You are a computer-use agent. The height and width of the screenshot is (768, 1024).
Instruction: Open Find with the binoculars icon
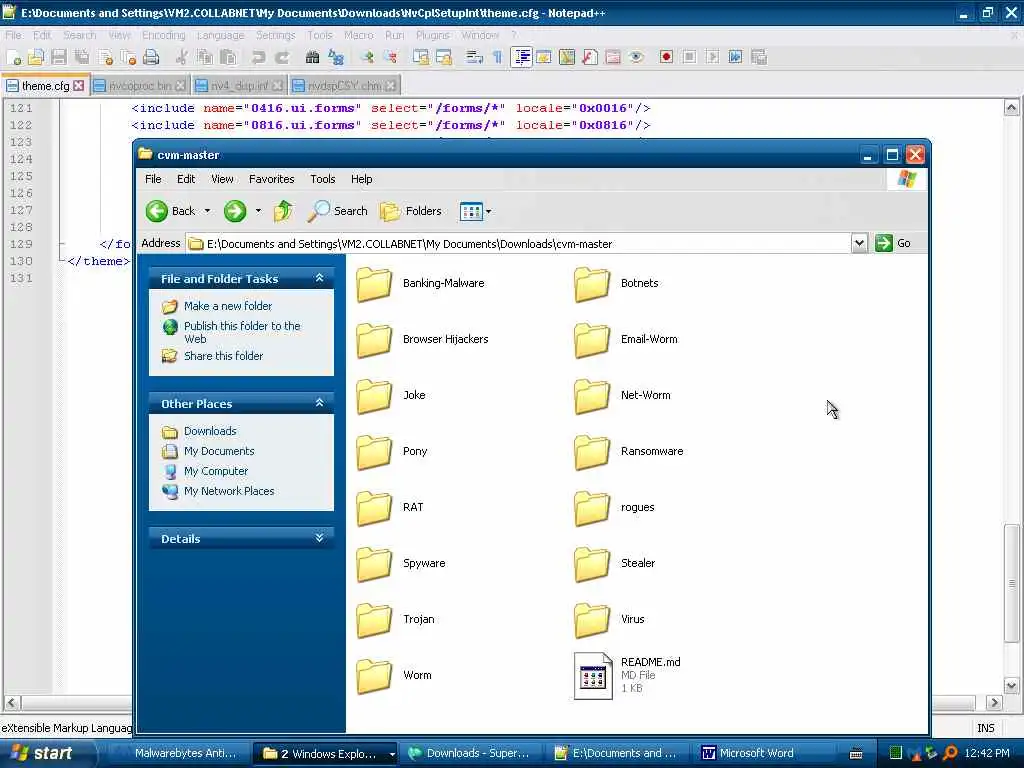(x=312, y=57)
